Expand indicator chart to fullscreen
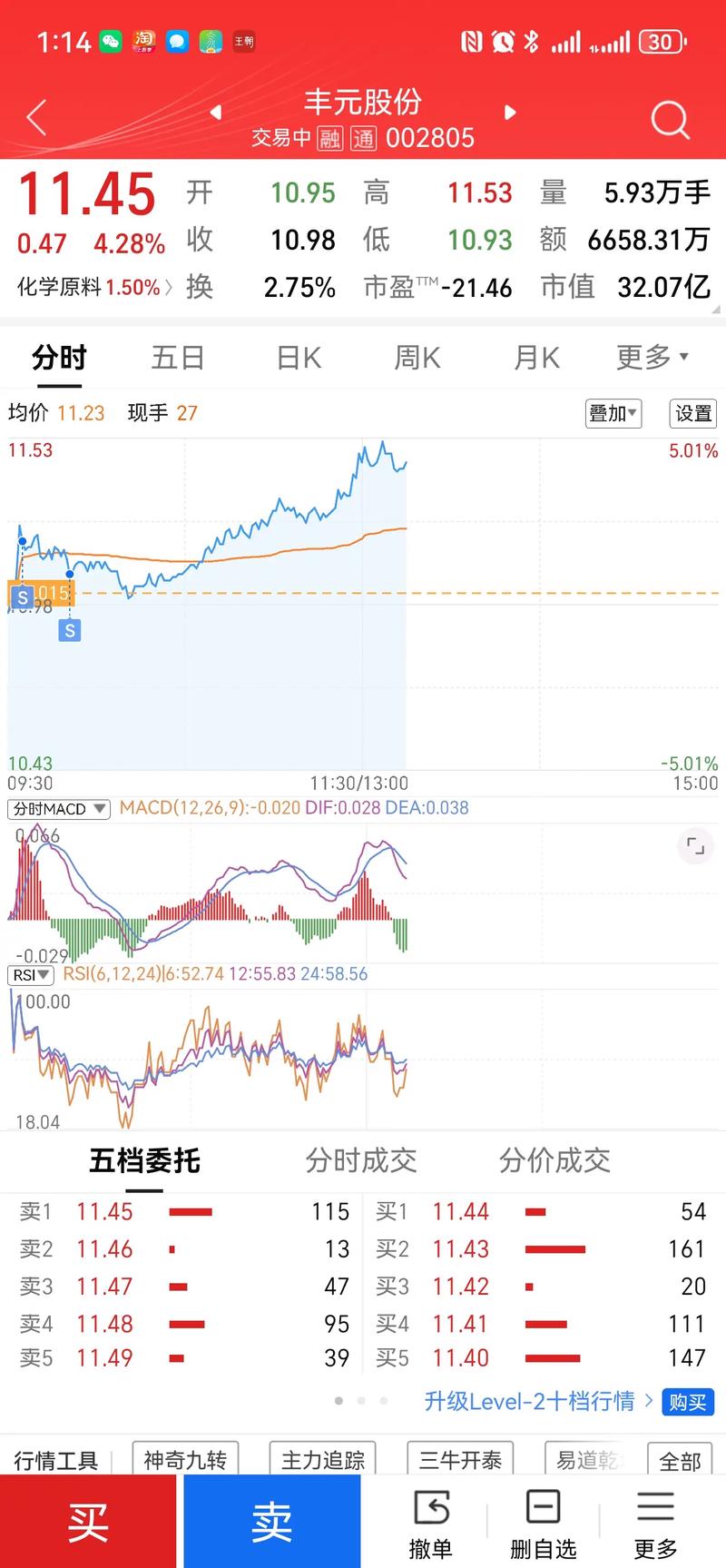The image size is (726, 1568). click(695, 846)
